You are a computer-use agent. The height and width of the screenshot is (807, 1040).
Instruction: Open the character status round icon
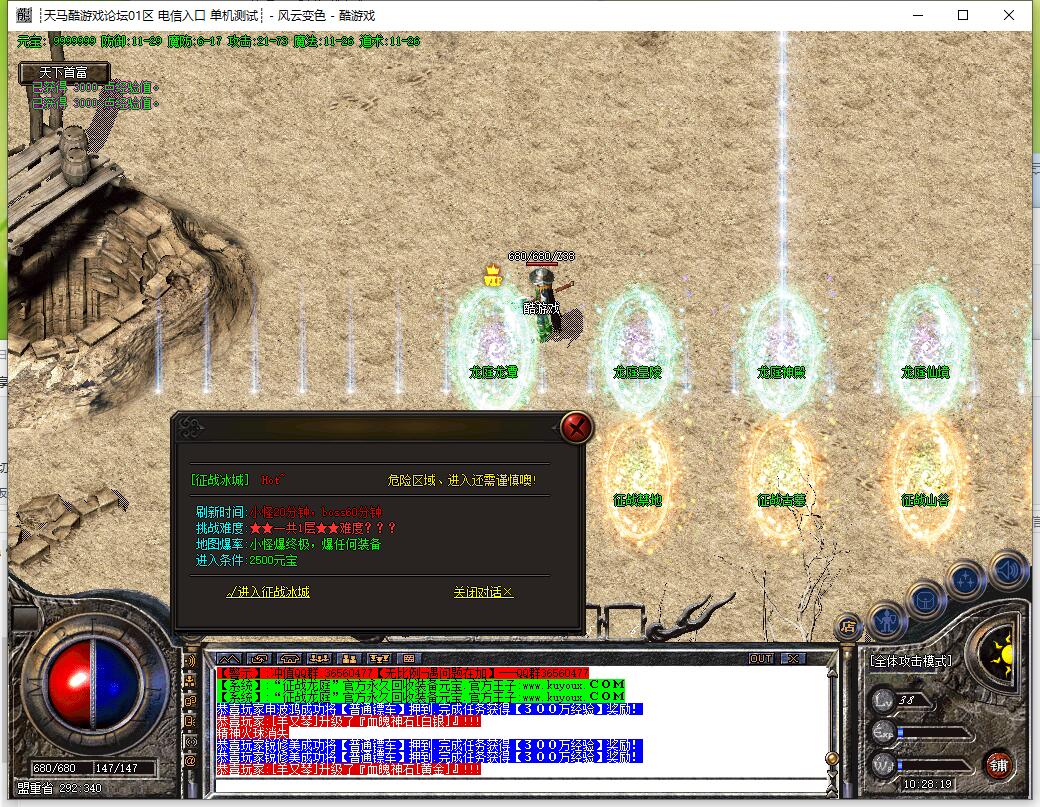[886, 621]
